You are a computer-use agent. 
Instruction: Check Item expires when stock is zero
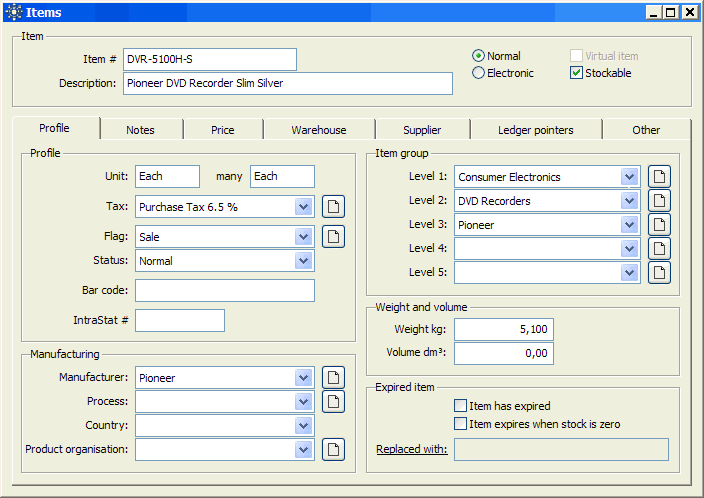(460, 424)
